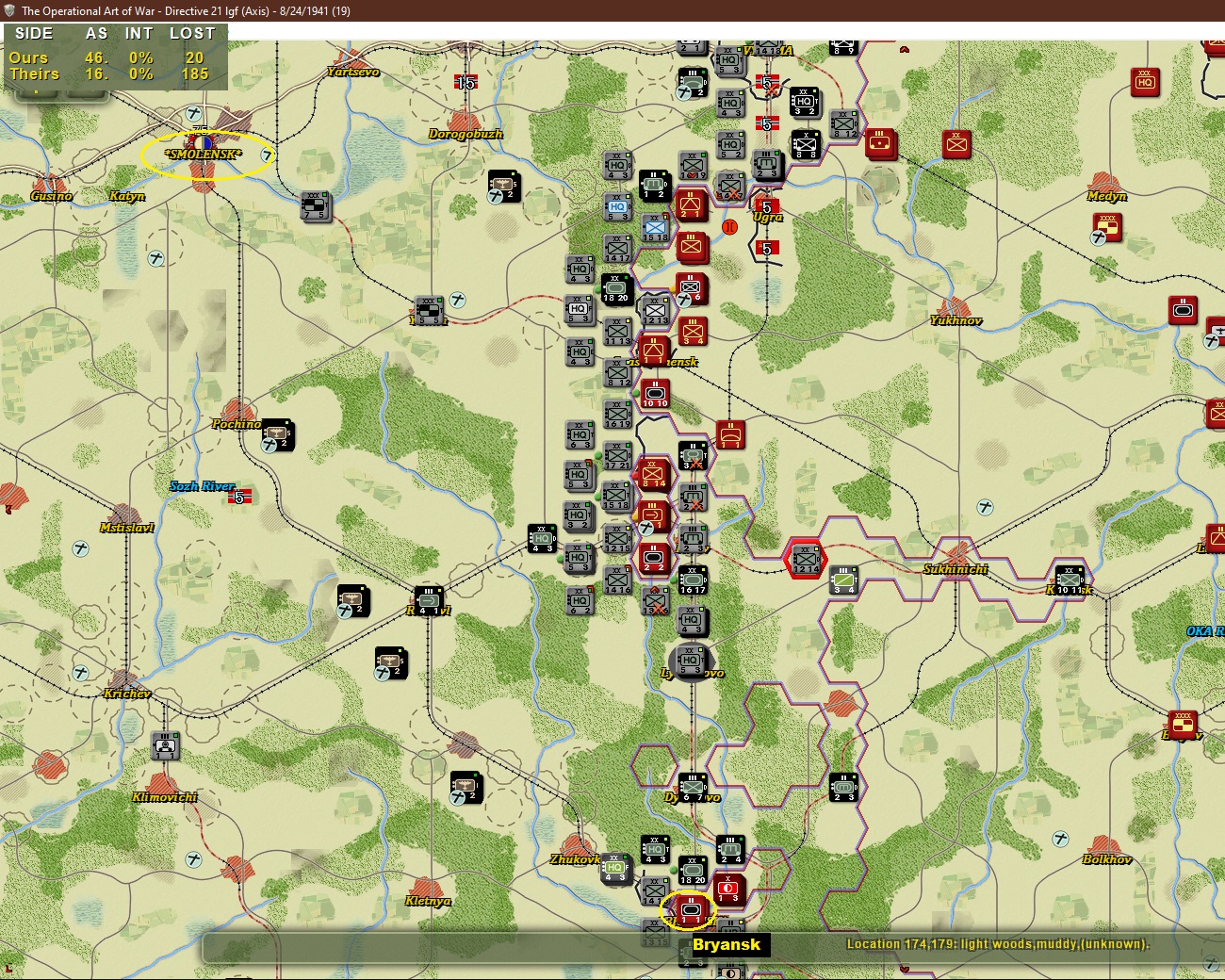The height and width of the screenshot is (980, 1225).
Task: Click the Katyn town label
Action: tap(127, 196)
